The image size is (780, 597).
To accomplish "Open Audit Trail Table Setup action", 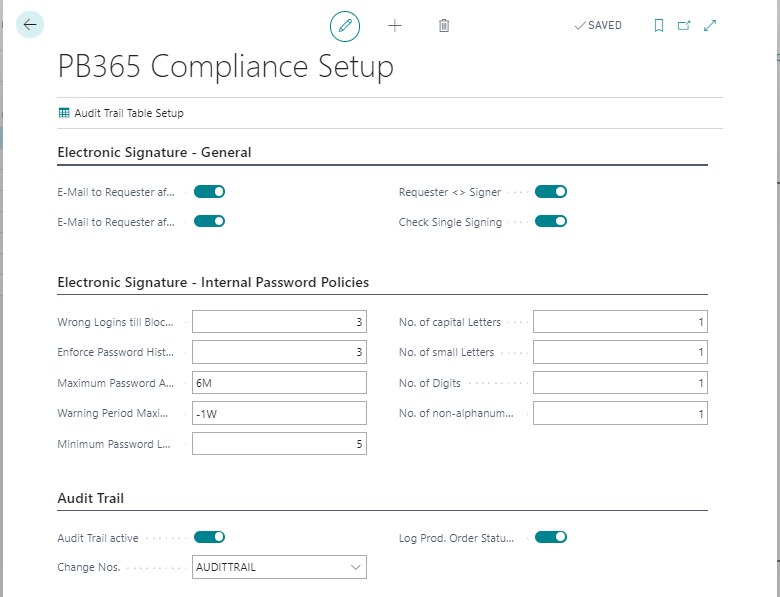I will point(121,113).
